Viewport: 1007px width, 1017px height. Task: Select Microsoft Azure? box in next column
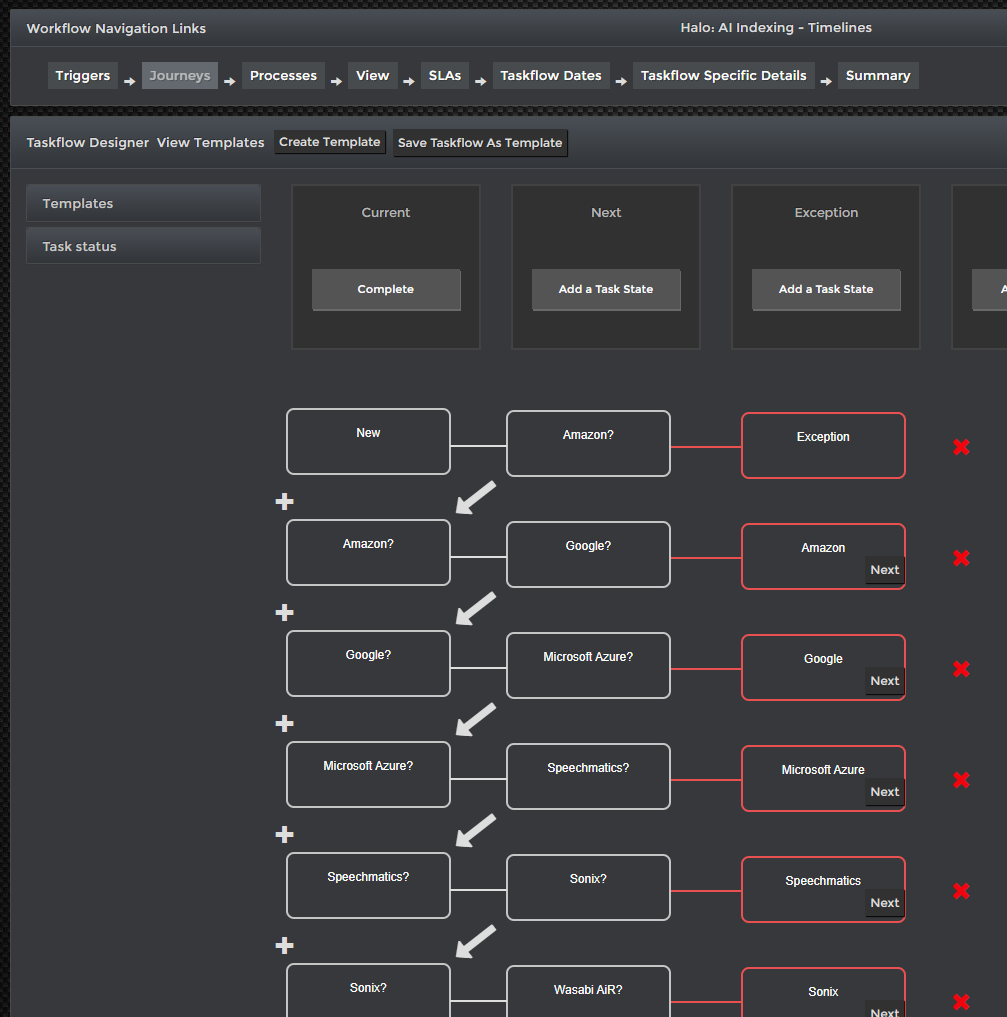click(x=588, y=665)
